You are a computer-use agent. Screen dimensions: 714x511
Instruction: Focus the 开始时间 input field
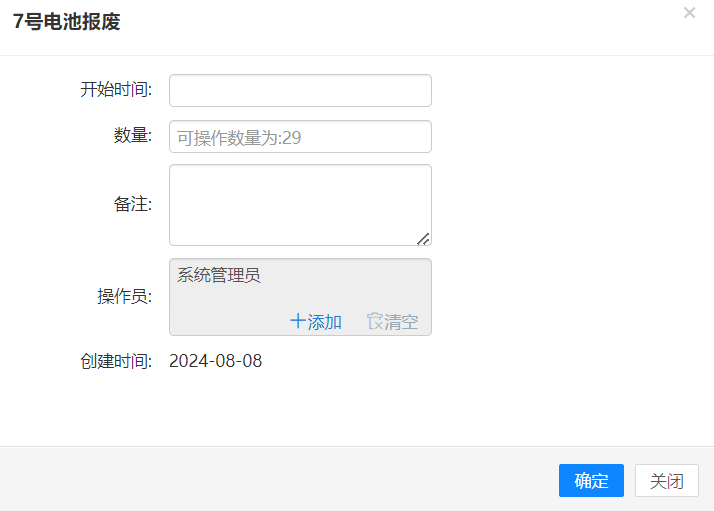click(300, 90)
